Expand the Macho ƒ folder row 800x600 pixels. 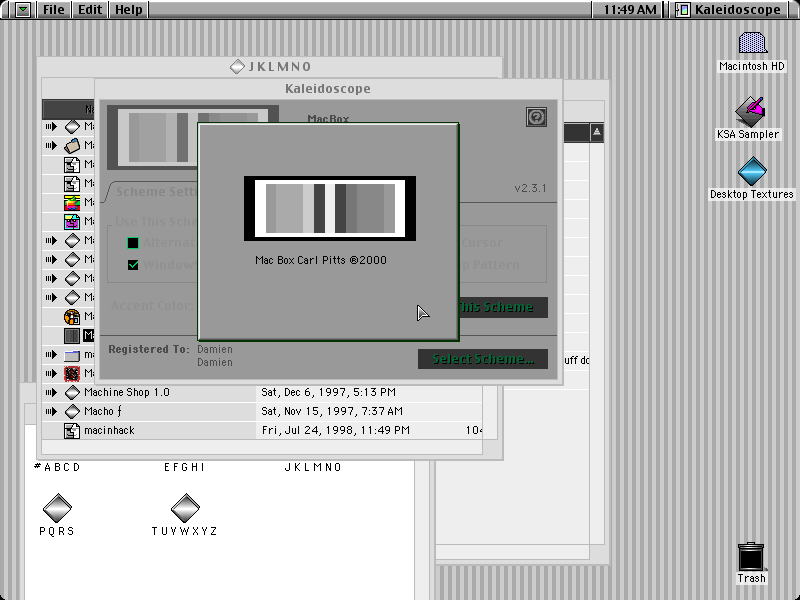tap(51, 411)
